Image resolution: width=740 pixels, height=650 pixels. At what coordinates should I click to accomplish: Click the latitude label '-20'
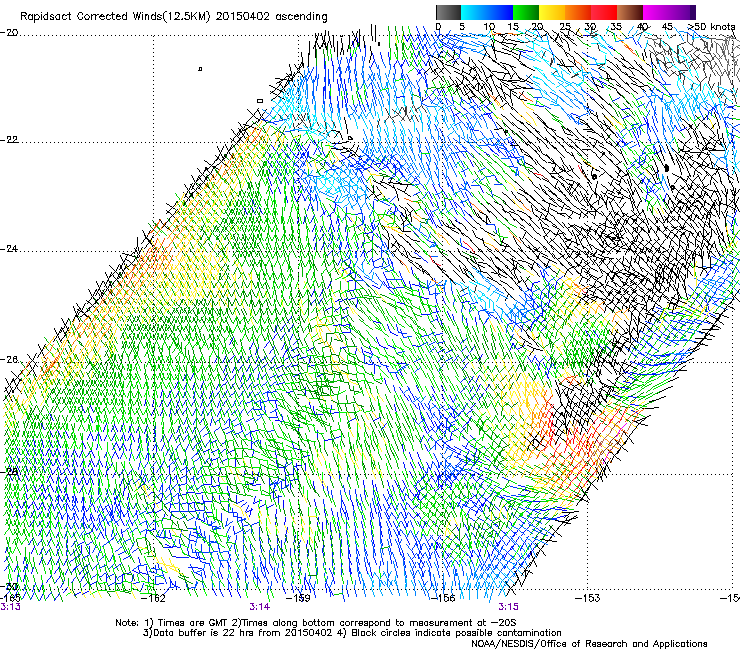(9, 33)
